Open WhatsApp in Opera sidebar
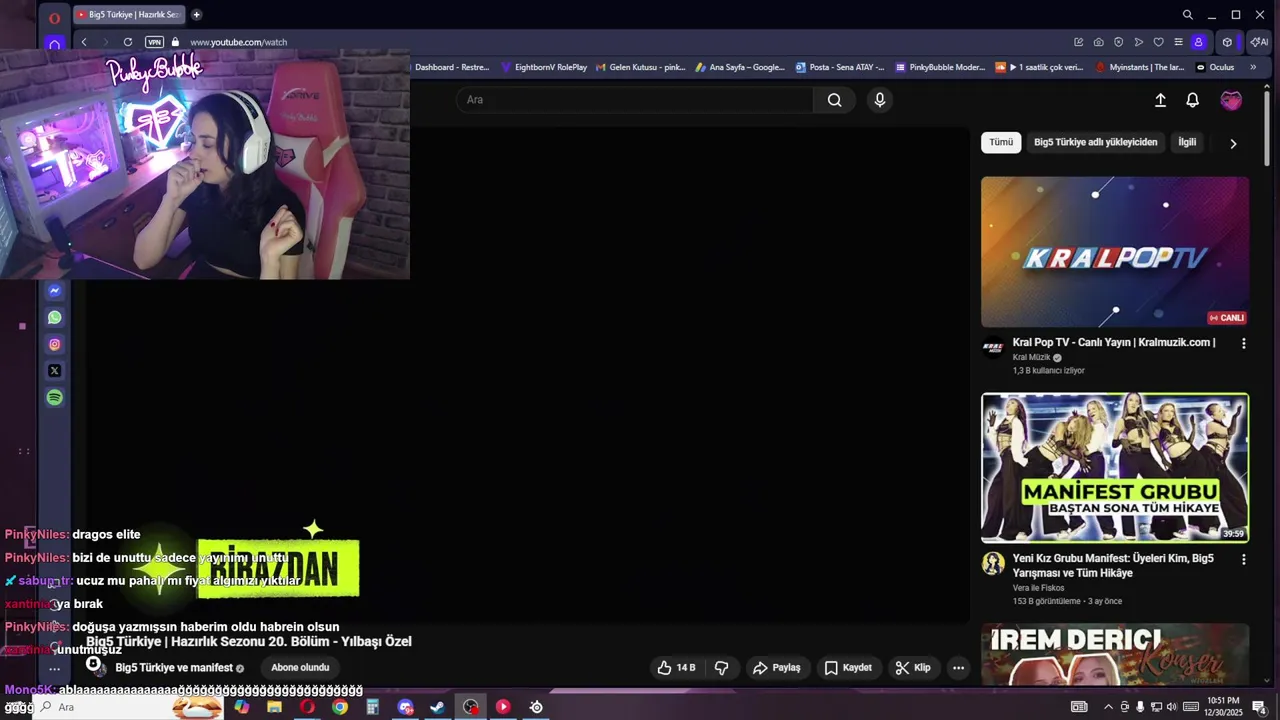1280x720 pixels. tap(55, 317)
